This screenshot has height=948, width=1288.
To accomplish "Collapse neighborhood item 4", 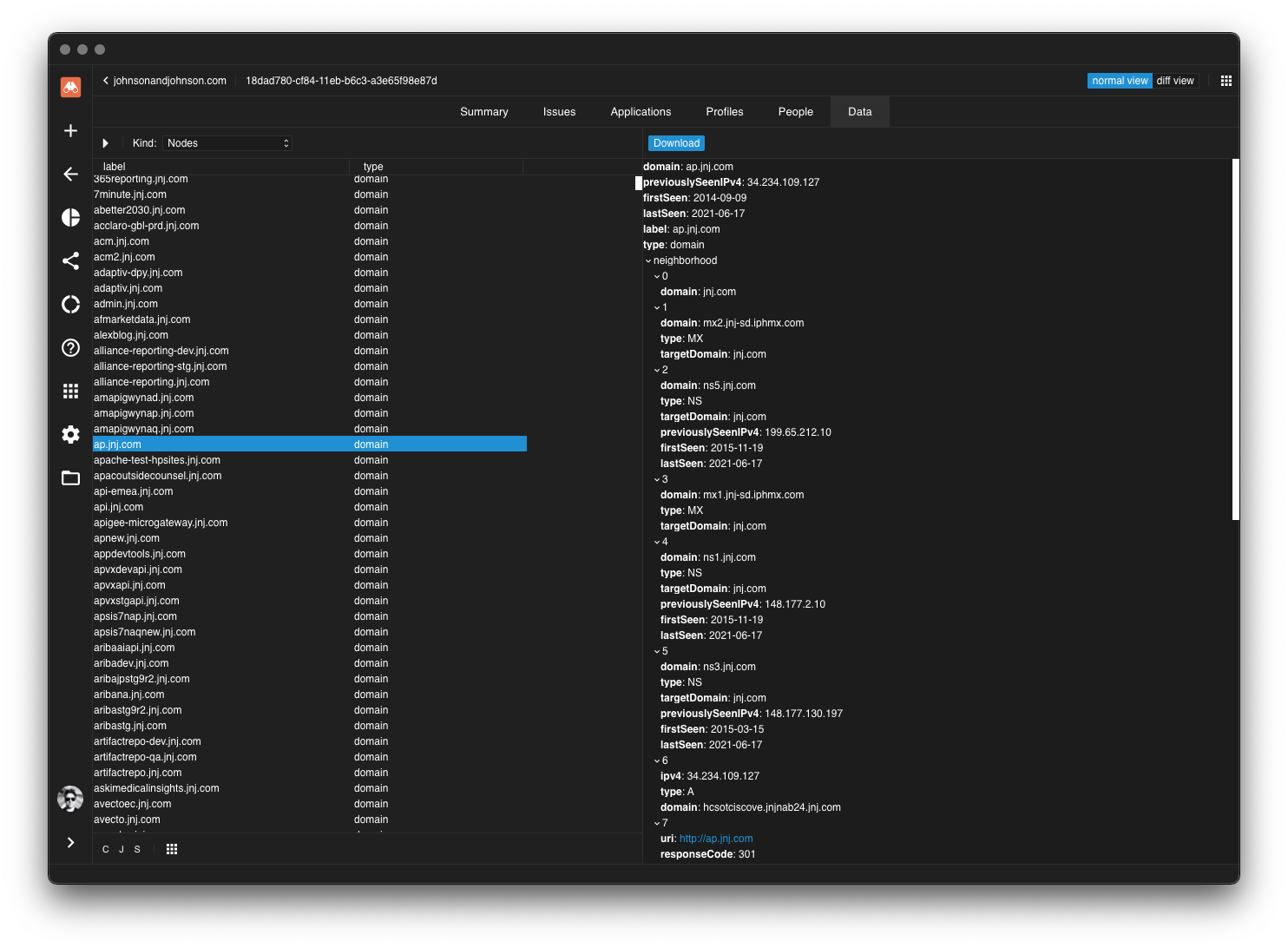I will tap(657, 542).
